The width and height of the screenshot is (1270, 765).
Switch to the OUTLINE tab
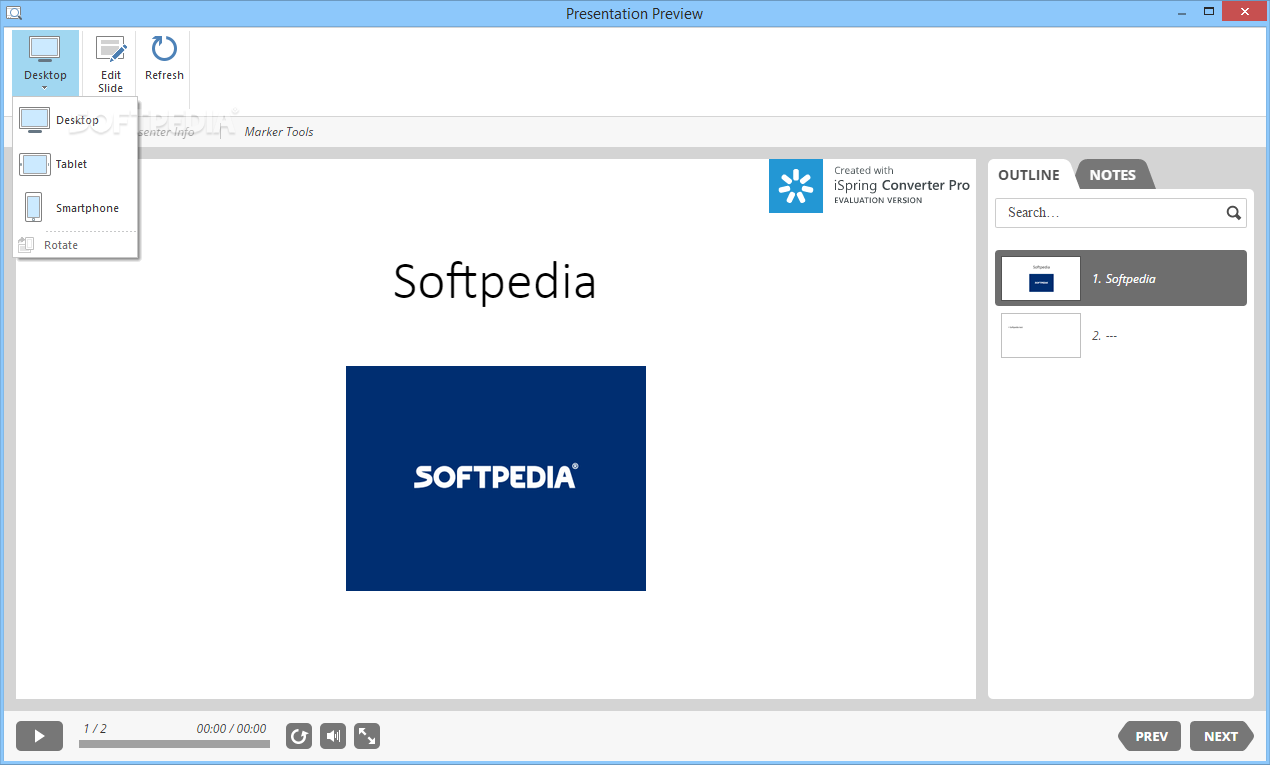coord(1029,175)
